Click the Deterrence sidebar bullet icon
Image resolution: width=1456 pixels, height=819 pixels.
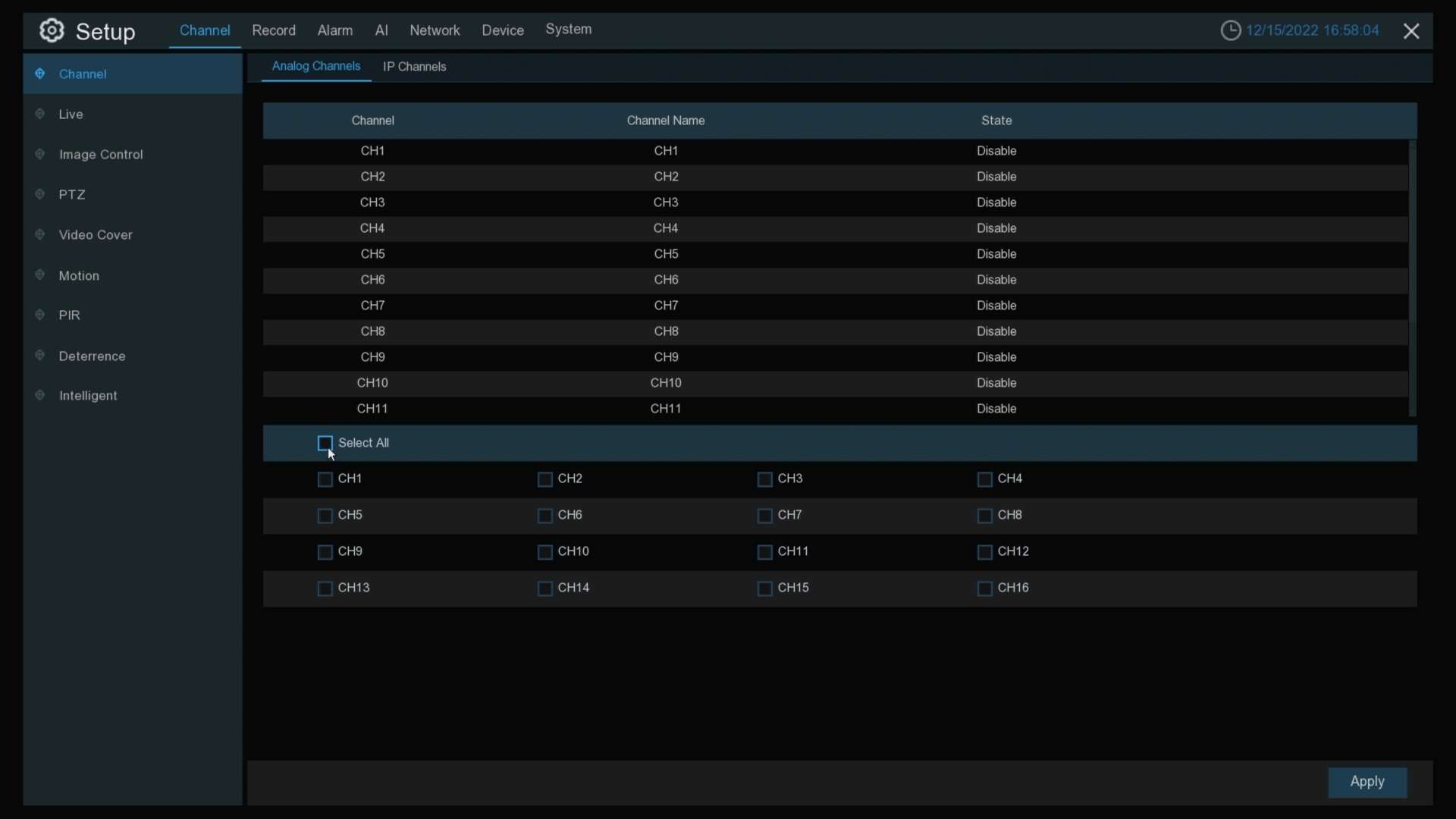(x=40, y=356)
